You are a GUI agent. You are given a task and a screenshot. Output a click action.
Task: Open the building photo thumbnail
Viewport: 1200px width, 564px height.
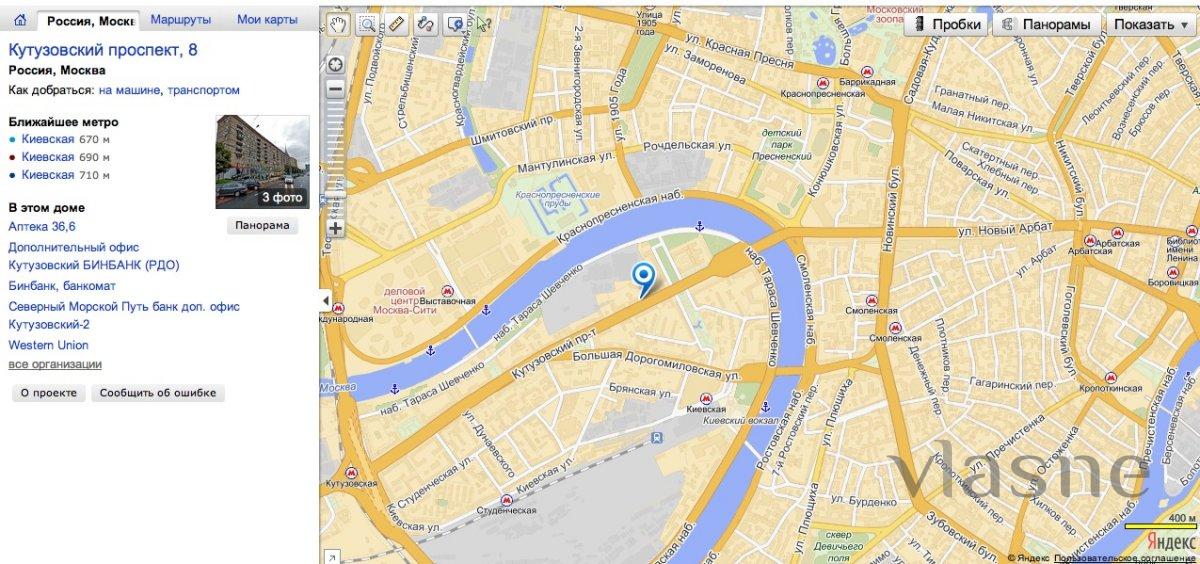click(x=262, y=162)
